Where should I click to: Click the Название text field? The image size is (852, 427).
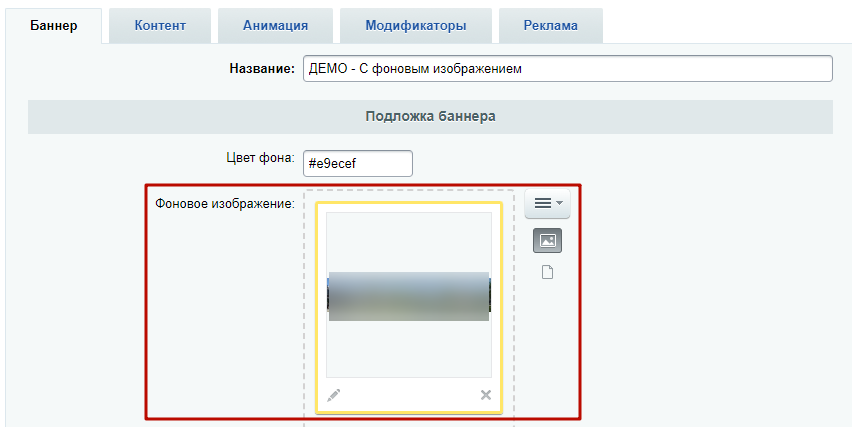(567, 68)
